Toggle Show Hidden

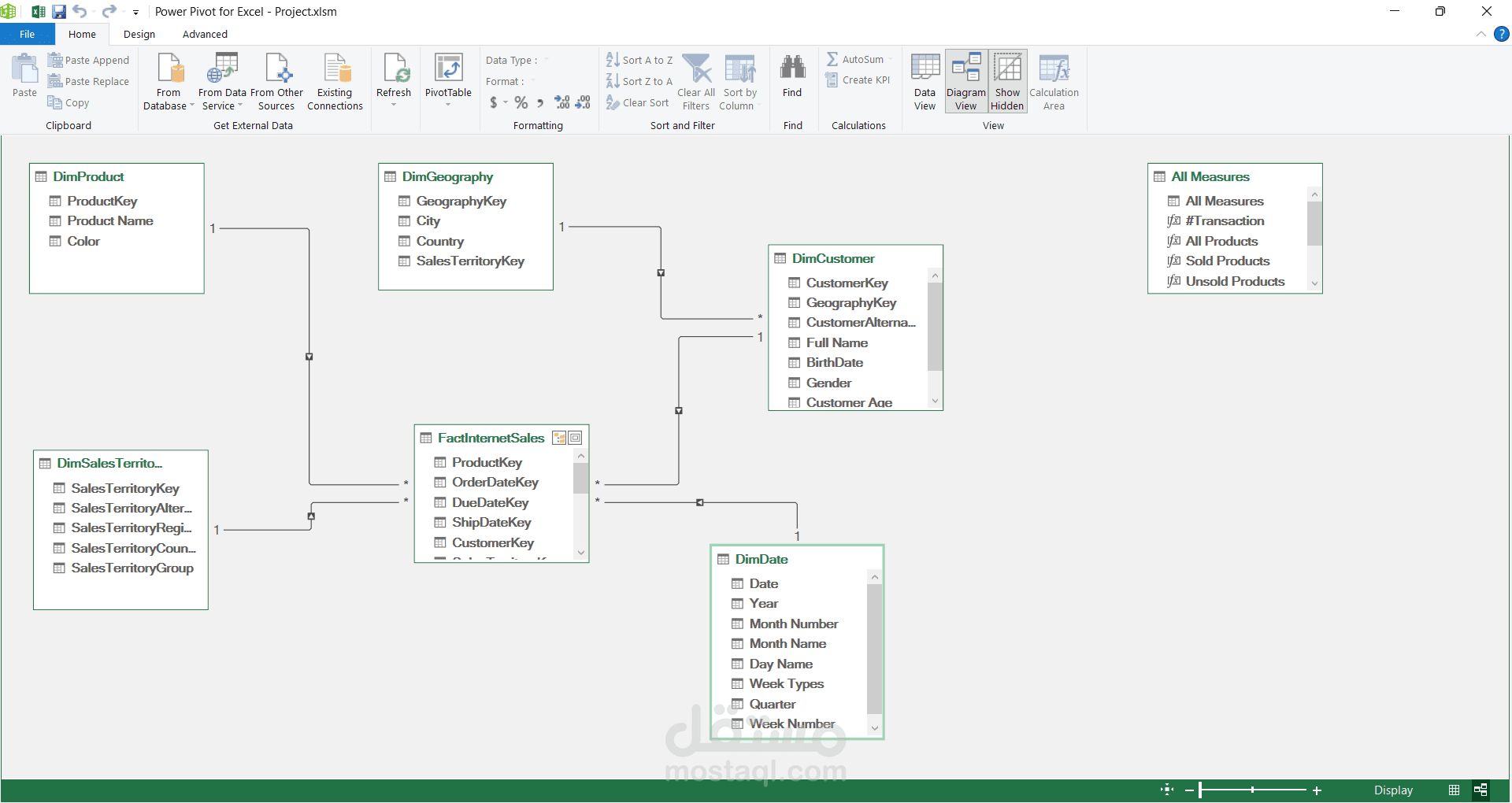click(x=1007, y=81)
